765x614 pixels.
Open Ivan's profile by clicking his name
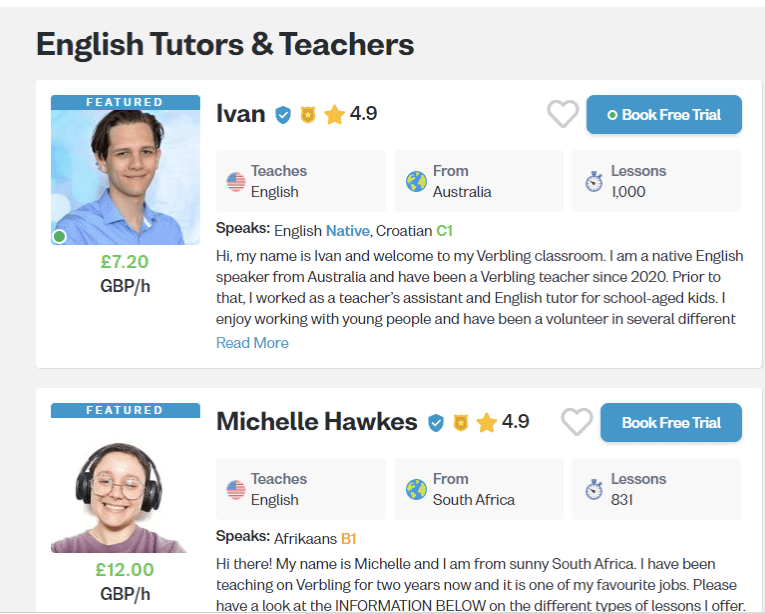pyautogui.click(x=241, y=114)
